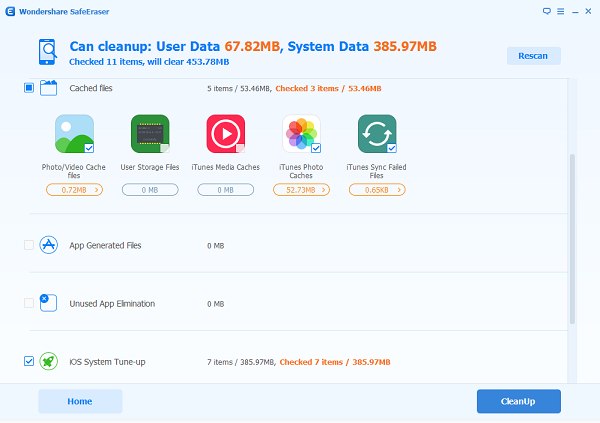The image size is (600, 423).
Task: Click the iTunes Photo Caches flower icon
Action: coord(302,134)
